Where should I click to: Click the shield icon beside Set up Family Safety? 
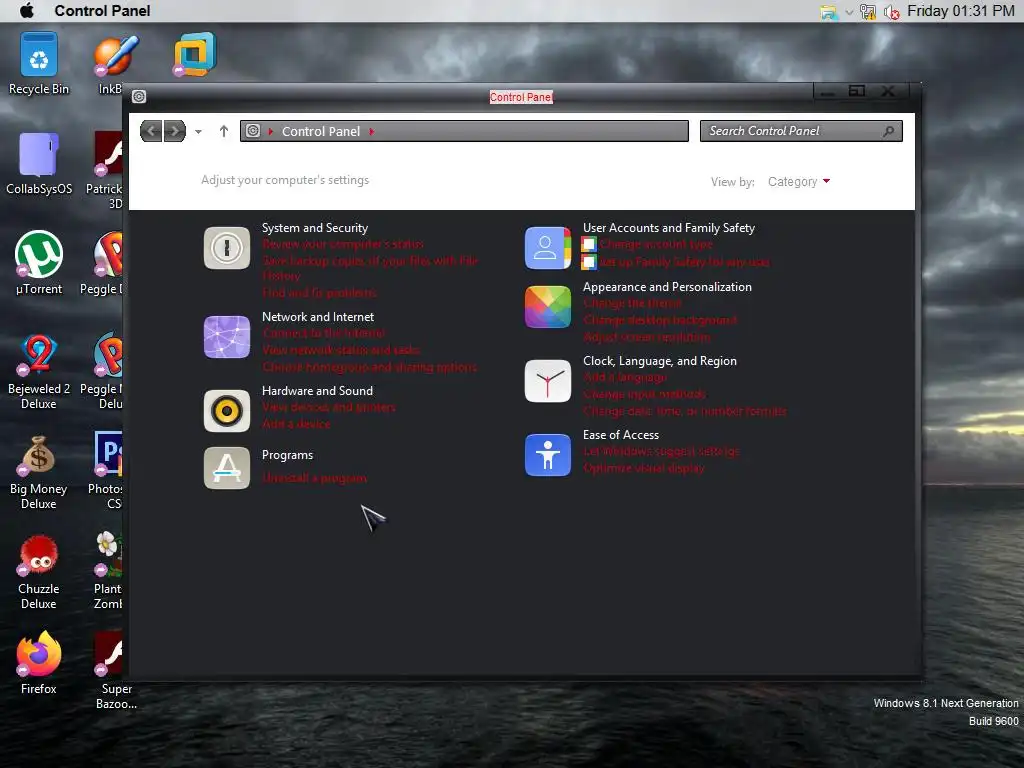[588, 262]
